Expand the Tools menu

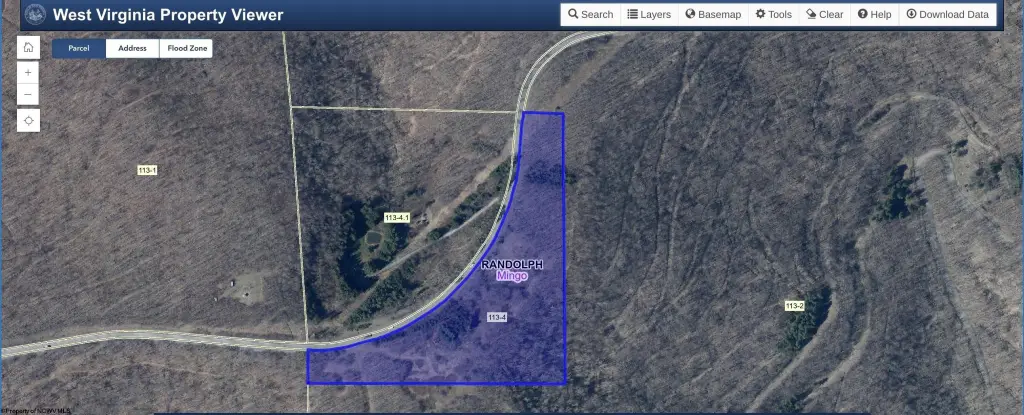pos(774,14)
